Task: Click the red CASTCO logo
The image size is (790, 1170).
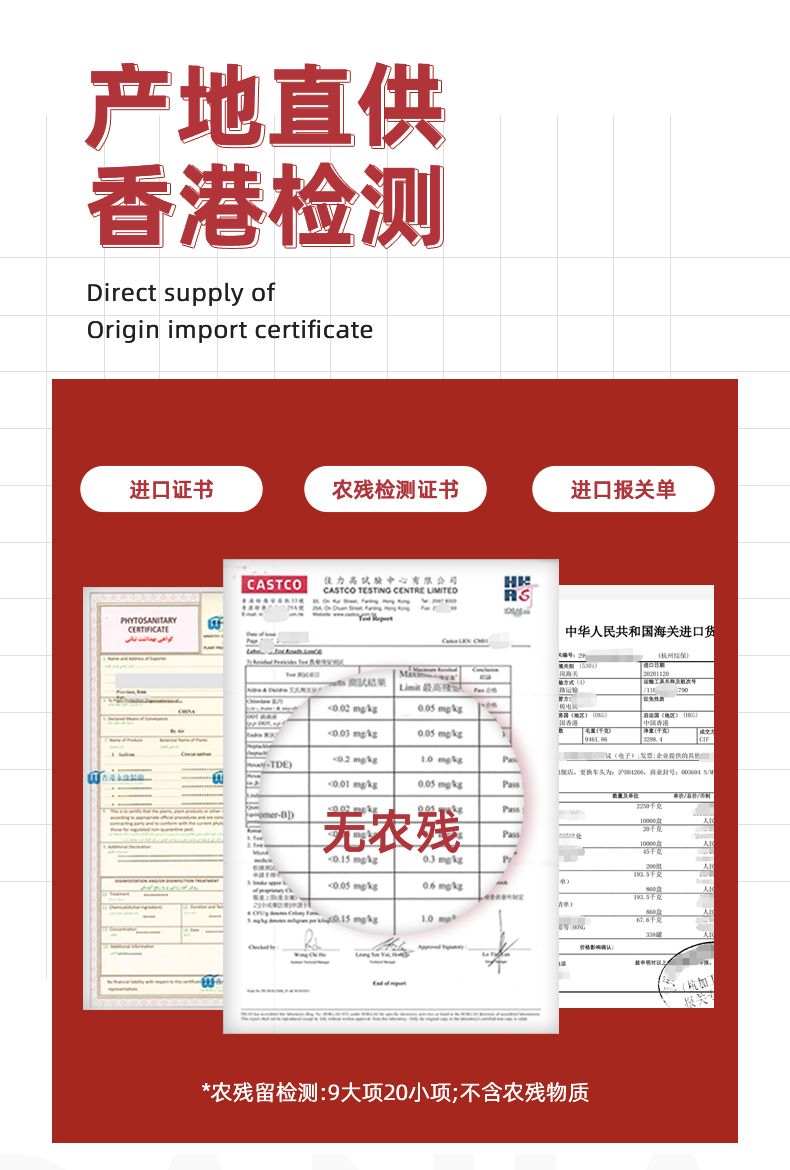Action: [274, 584]
